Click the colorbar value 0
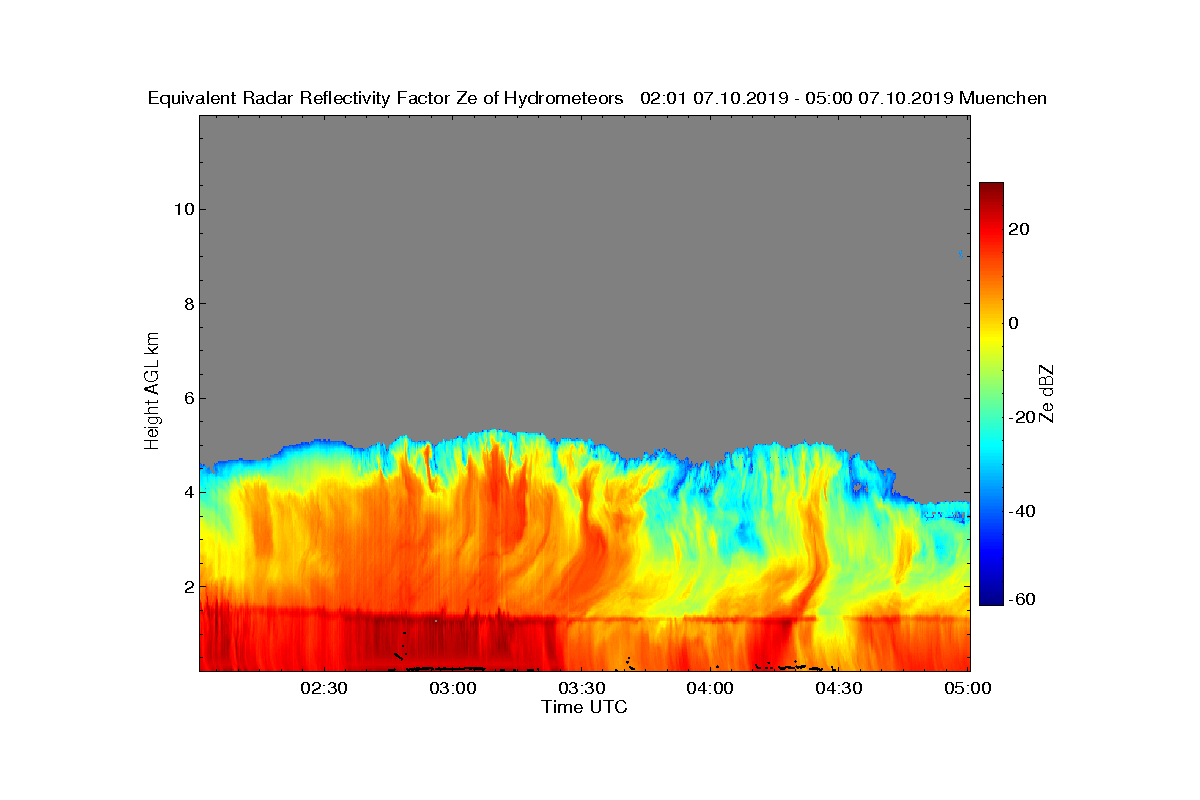The width and height of the screenshot is (1200, 800). point(1014,323)
